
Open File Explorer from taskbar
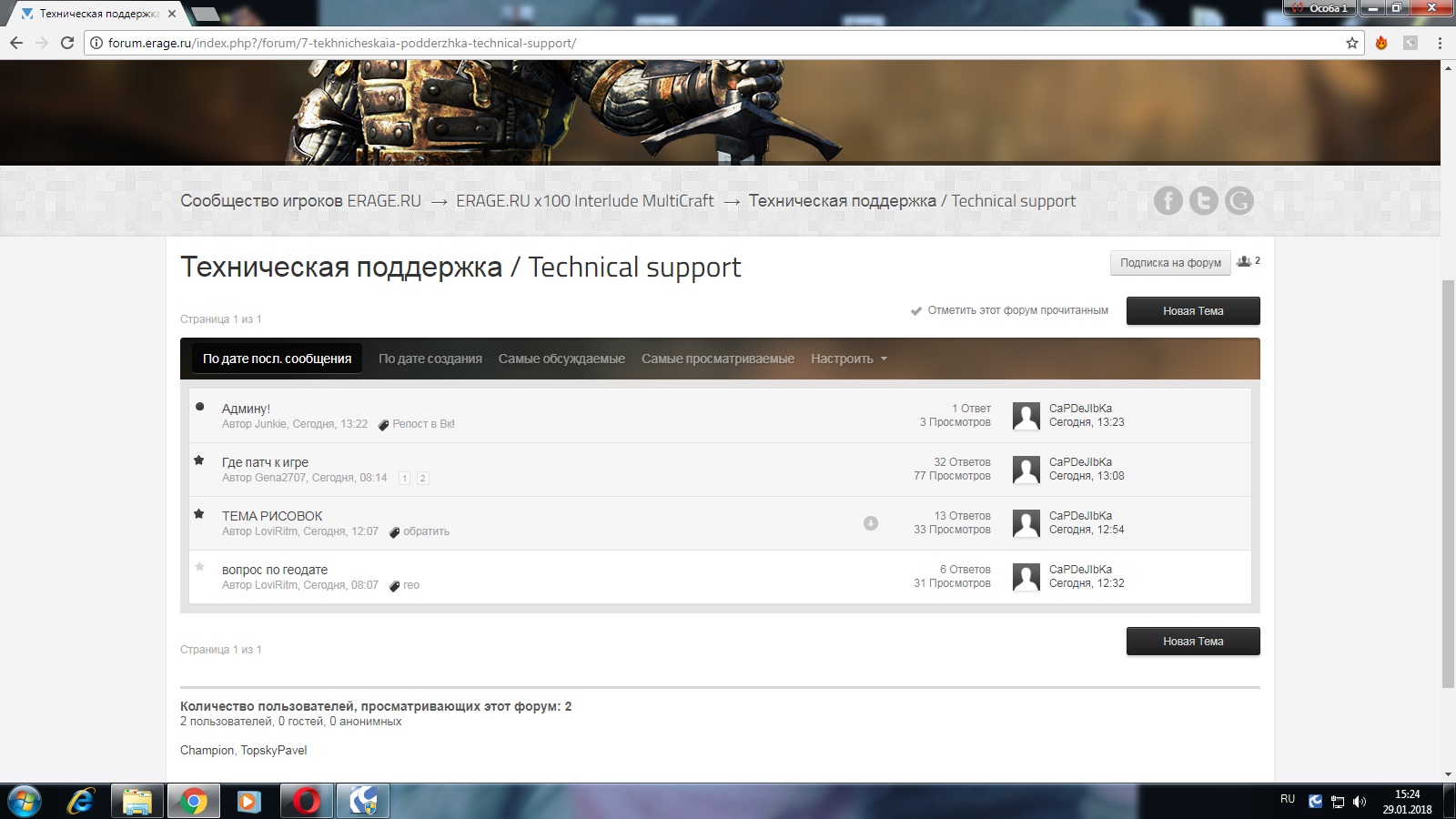pos(137,802)
